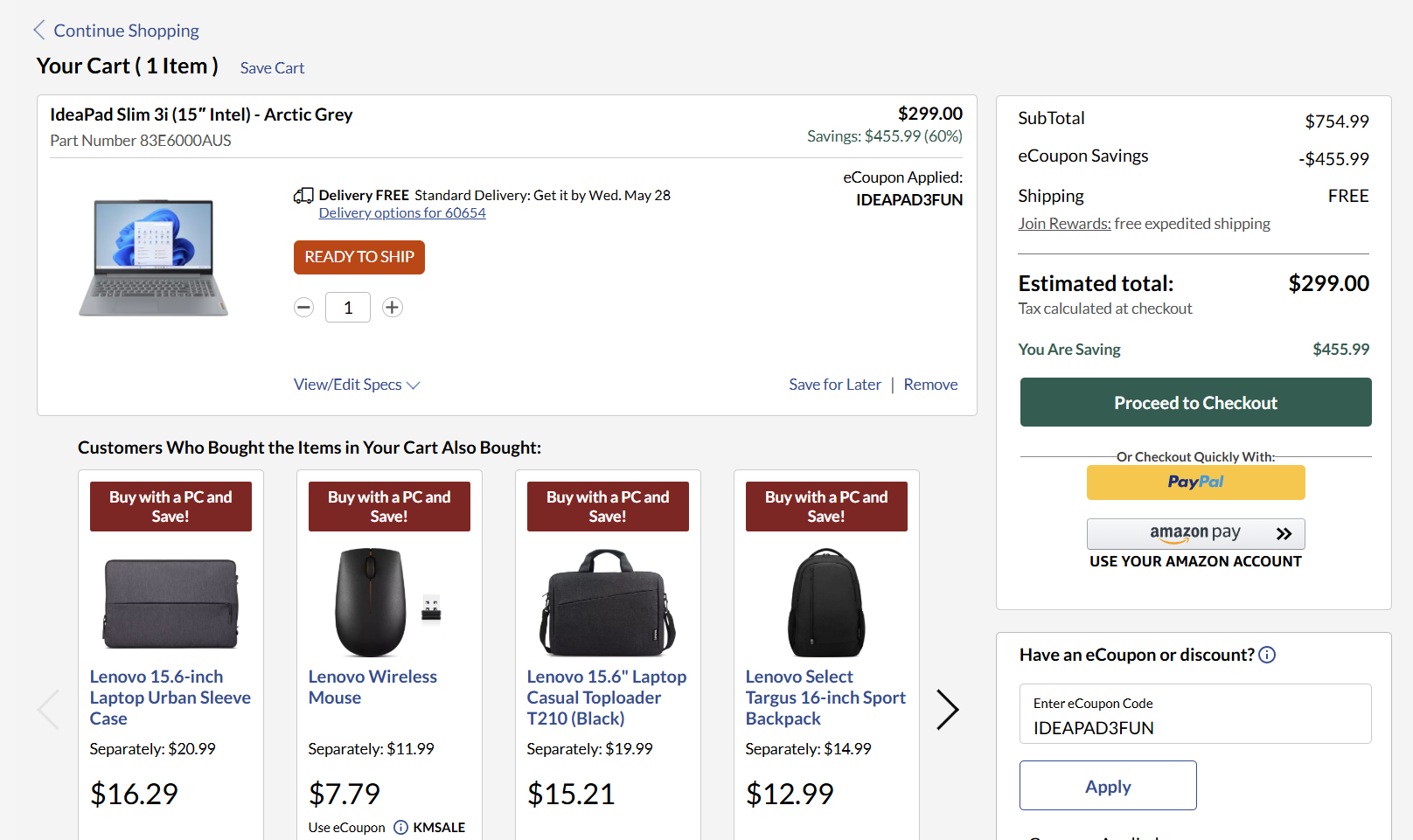This screenshot has height=840, width=1413.
Task: Check out with Amazon Pay
Action: click(1195, 533)
